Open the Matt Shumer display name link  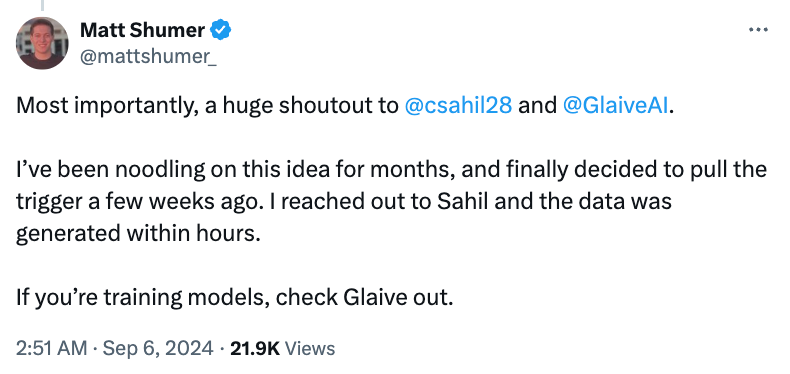142,30
